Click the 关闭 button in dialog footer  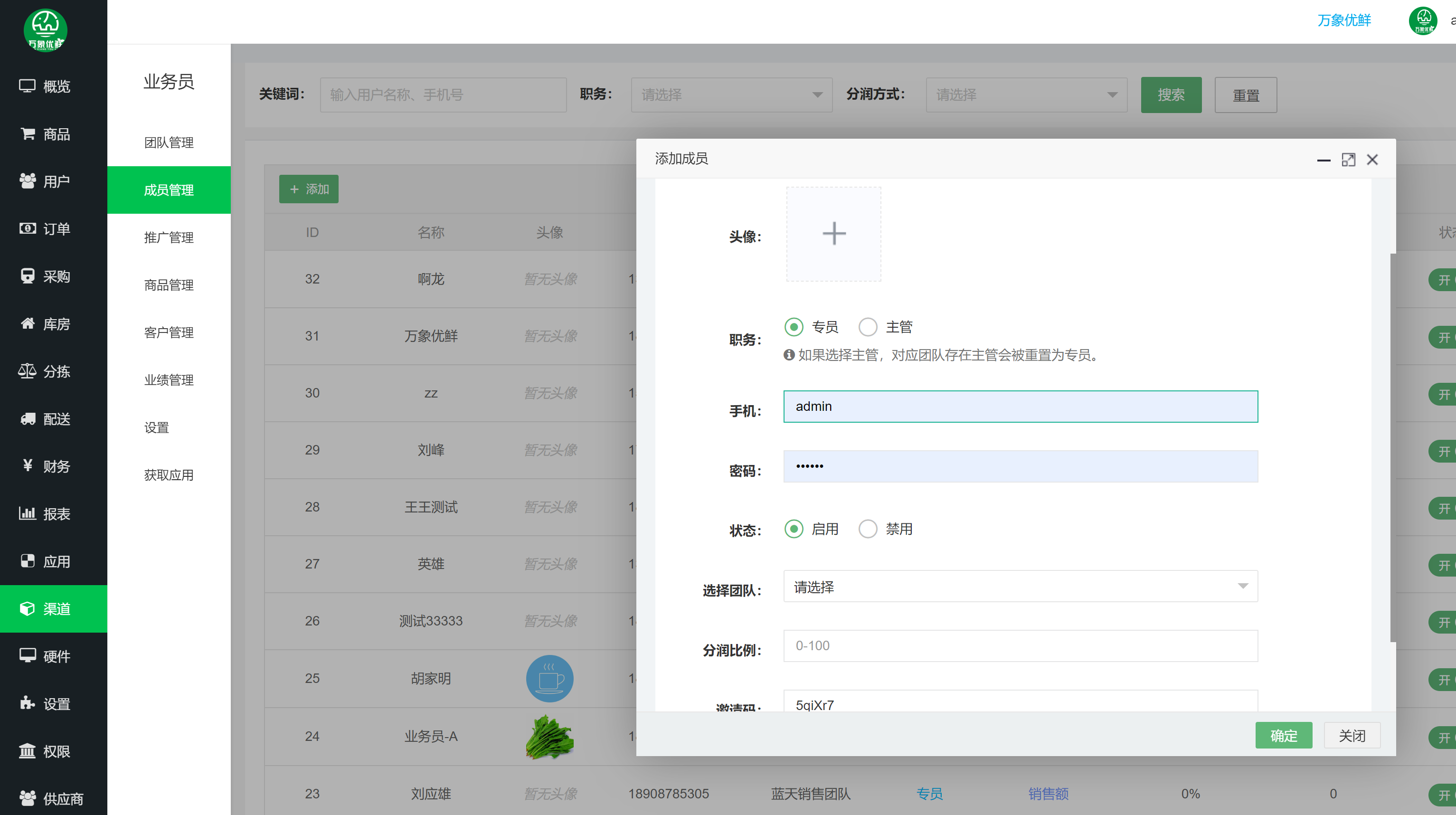[x=1352, y=735]
